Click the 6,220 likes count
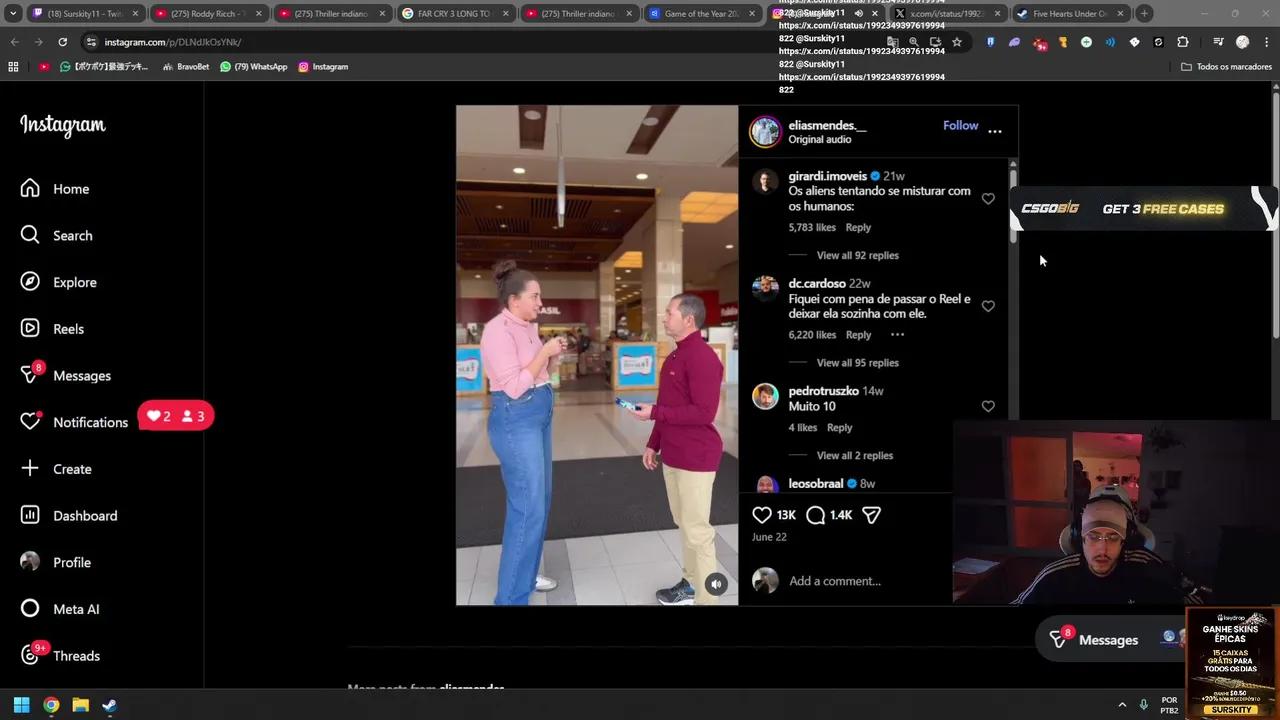 tap(812, 335)
